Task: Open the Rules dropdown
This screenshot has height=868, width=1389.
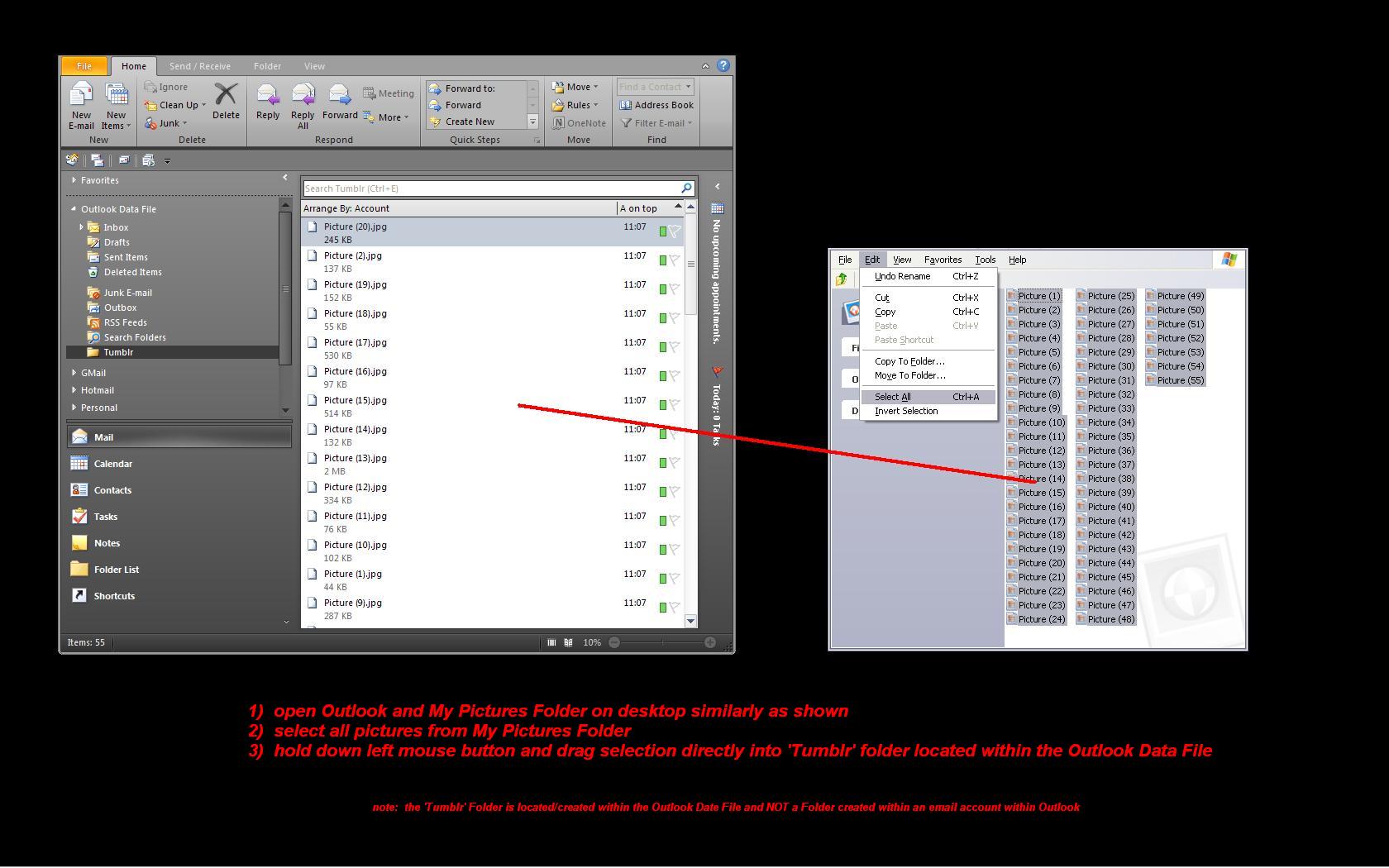Action: 575,105
